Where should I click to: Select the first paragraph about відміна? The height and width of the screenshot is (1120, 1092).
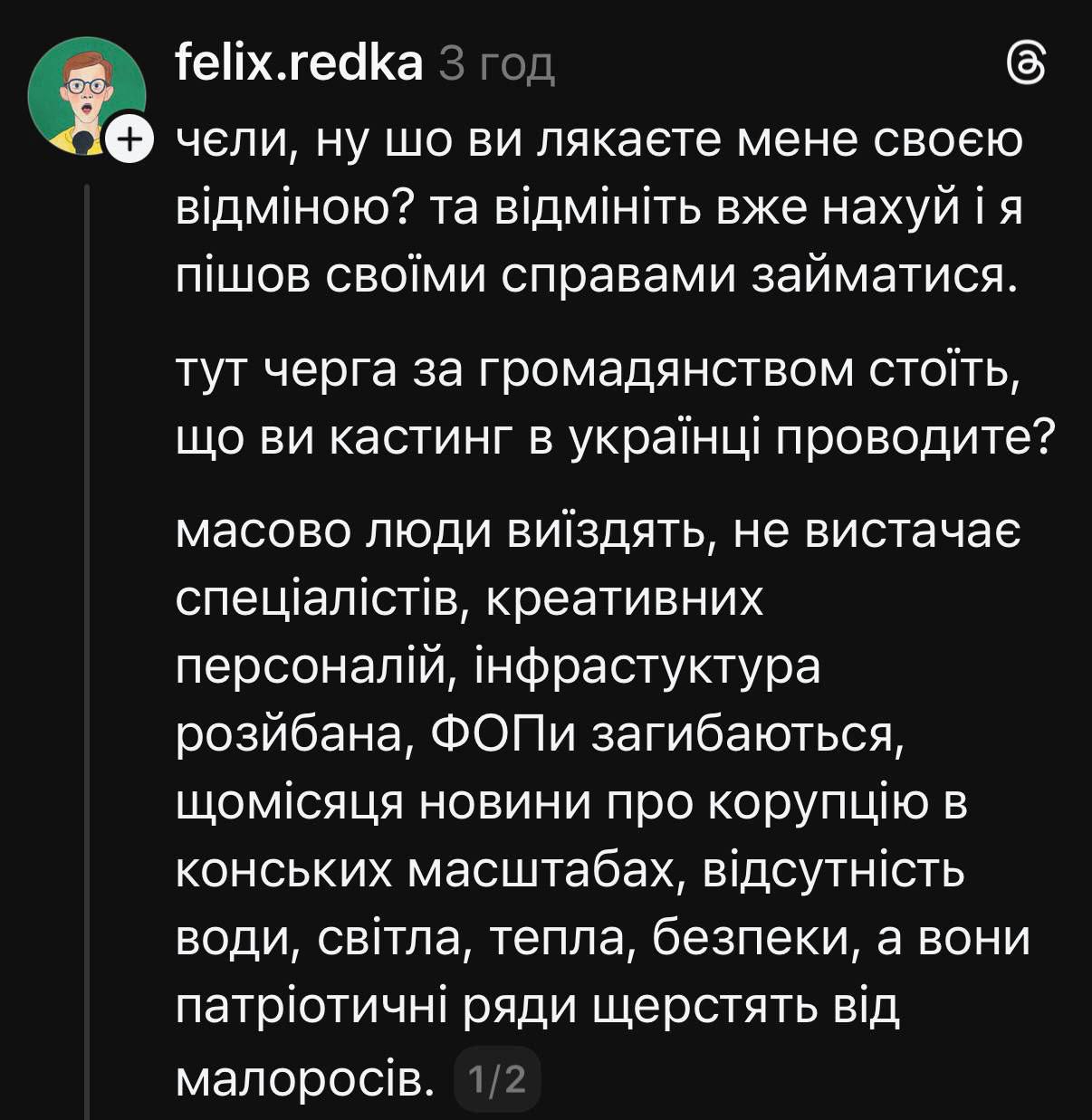click(x=598, y=210)
